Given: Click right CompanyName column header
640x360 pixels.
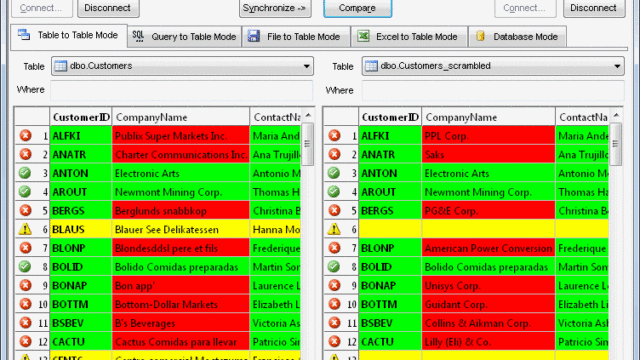Looking at the screenshot, I should pos(489,117).
